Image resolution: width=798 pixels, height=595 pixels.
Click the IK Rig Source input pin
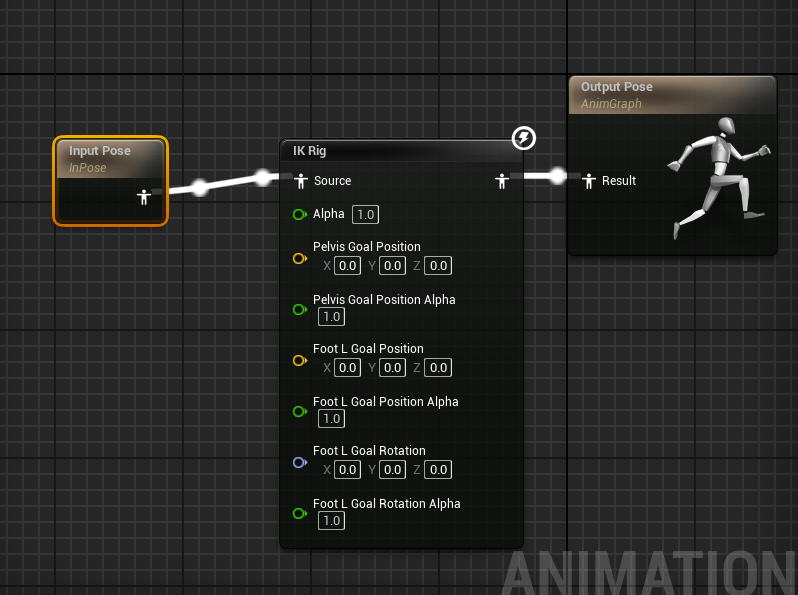click(301, 181)
